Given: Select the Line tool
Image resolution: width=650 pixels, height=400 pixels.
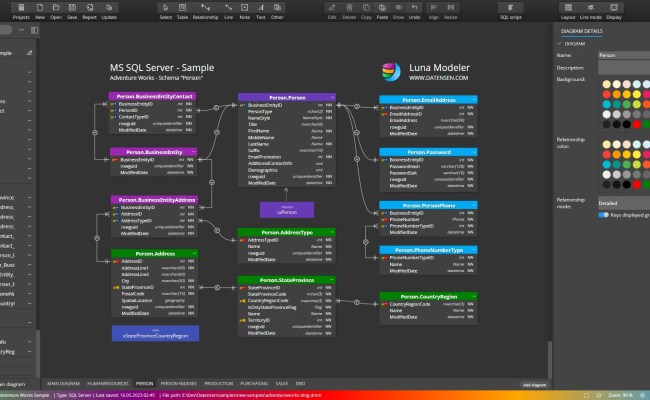Looking at the screenshot, I should (x=228, y=11).
